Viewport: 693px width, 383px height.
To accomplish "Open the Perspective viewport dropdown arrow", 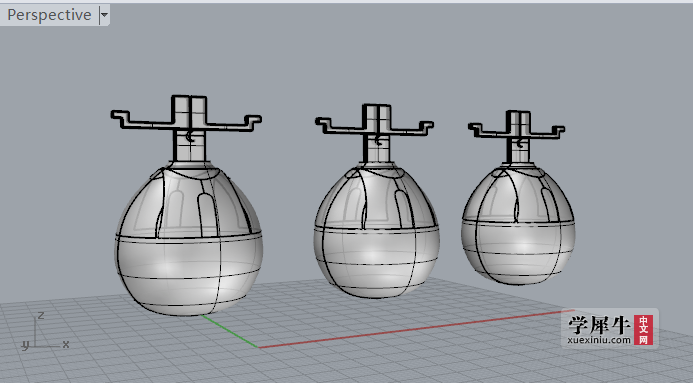I will (104, 15).
